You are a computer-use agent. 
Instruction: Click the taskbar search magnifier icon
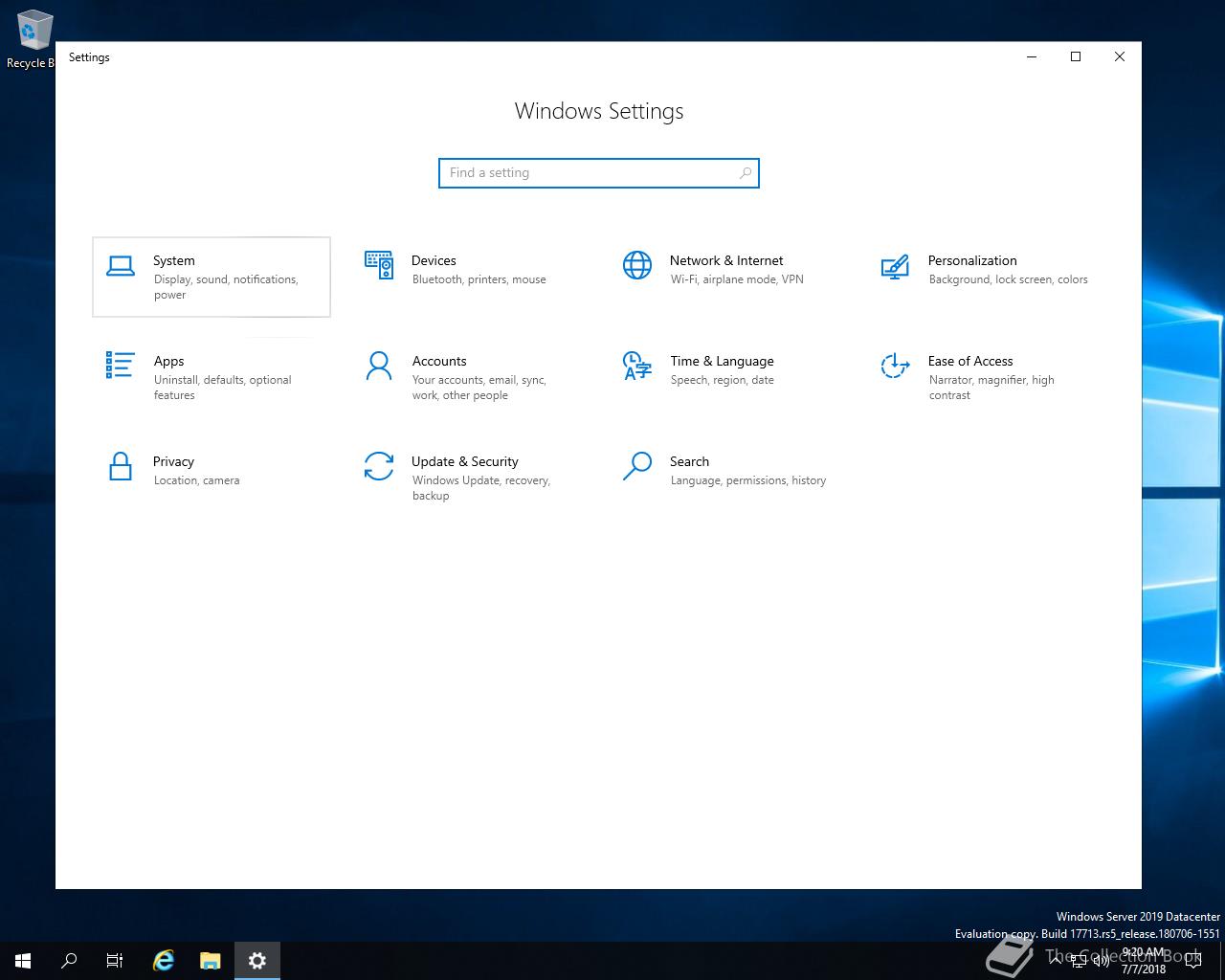point(69,961)
